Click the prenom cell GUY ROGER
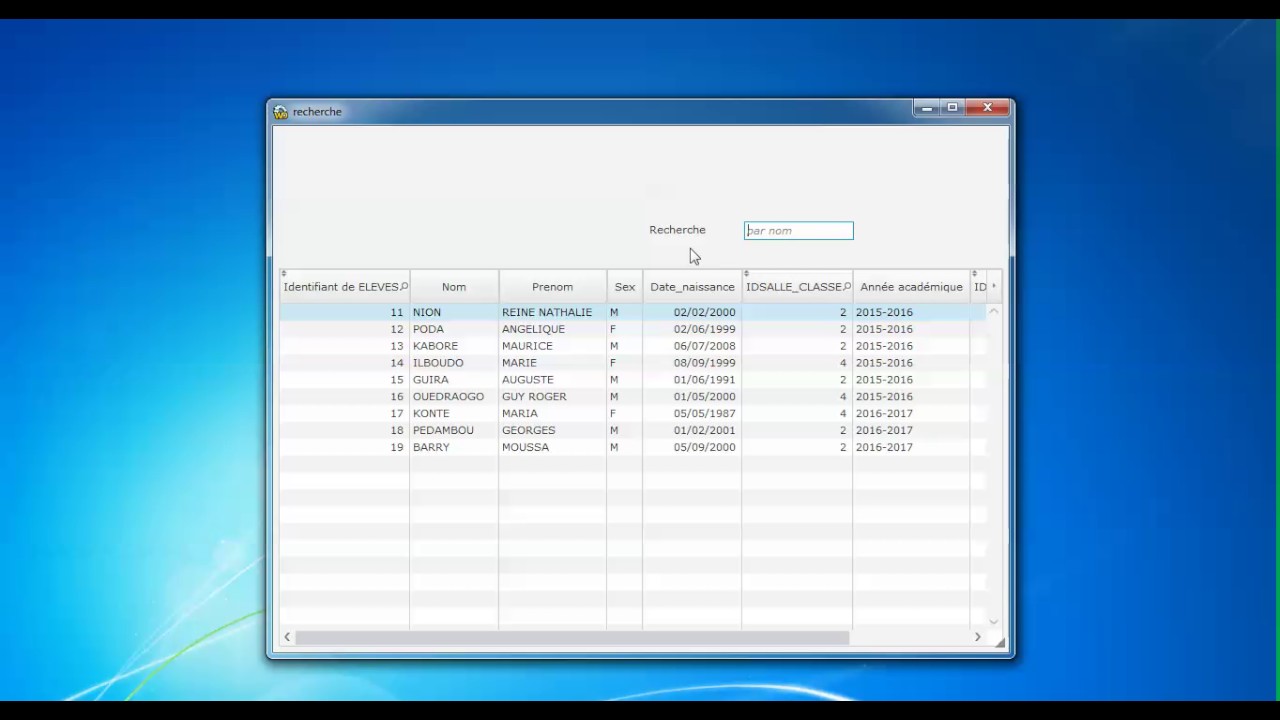Image resolution: width=1280 pixels, height=720 pixels. (x=552, y=397)
